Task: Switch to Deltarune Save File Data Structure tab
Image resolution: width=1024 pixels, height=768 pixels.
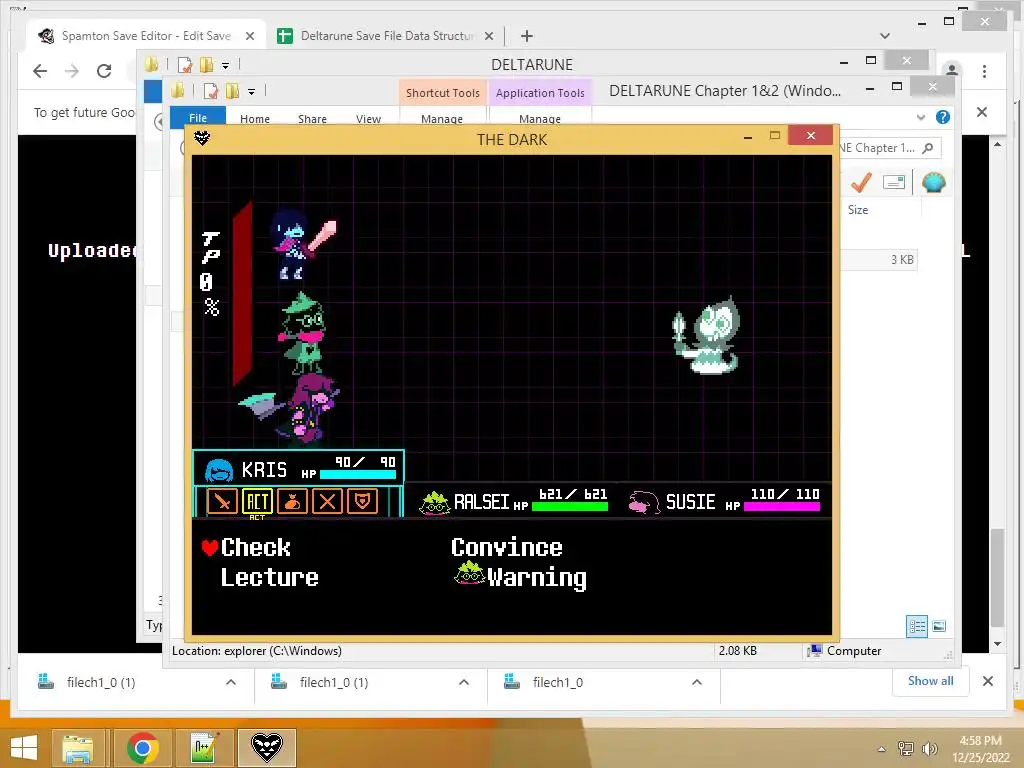Action: 385,36
